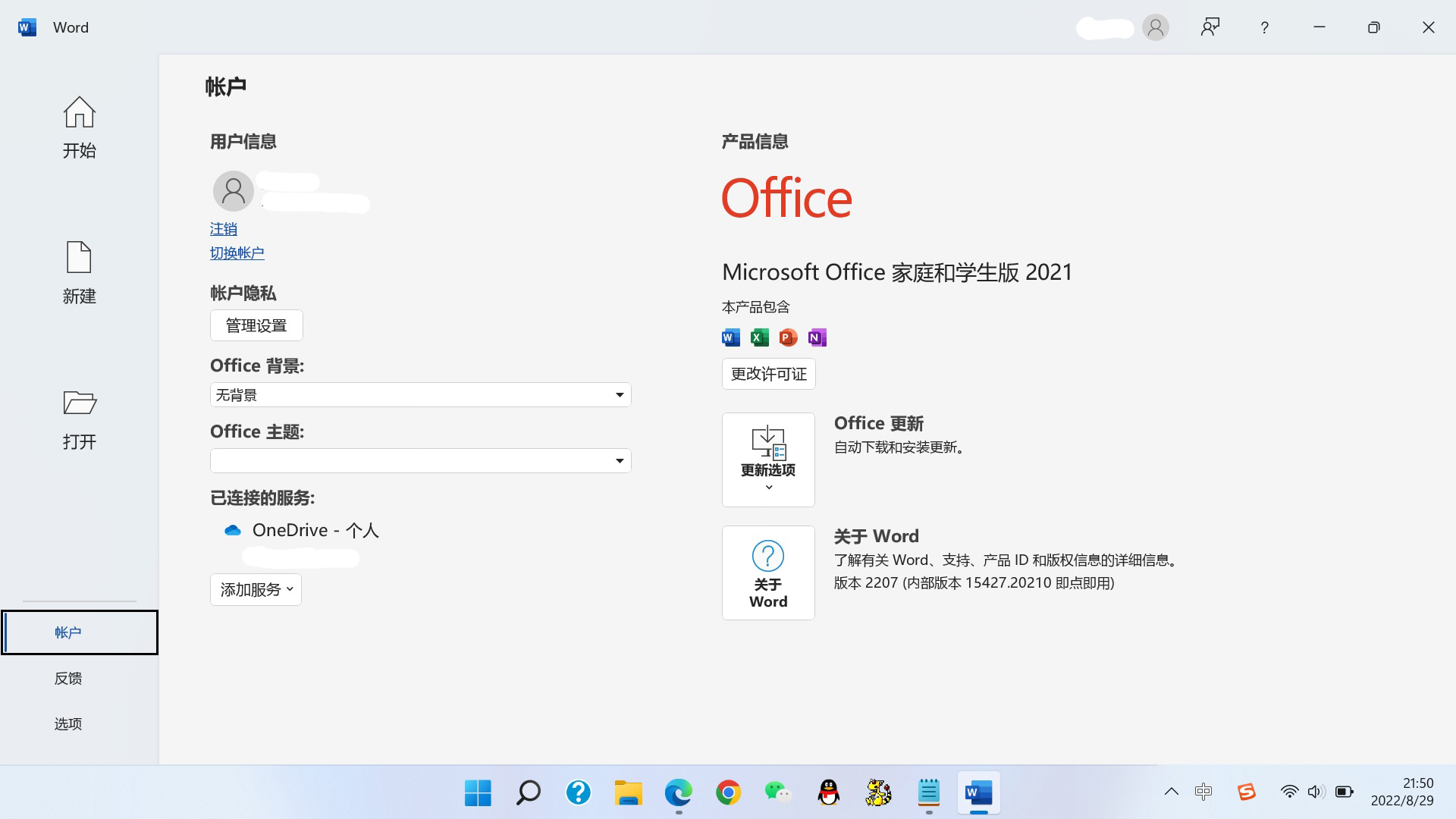Open Notepad from taskbar
This screenshot has width=1456, height=819.
pyautogui.click(x=928, y=793)
